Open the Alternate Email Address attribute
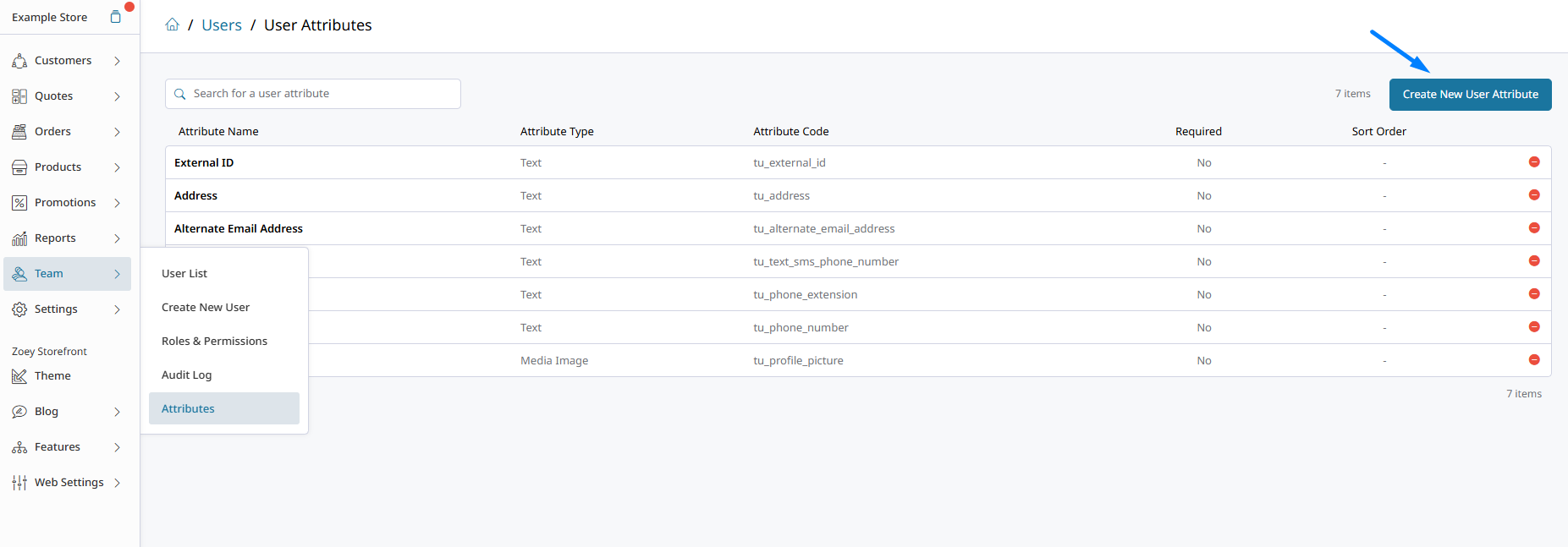Screen dimensions: 1568x547 click(239, 228)
